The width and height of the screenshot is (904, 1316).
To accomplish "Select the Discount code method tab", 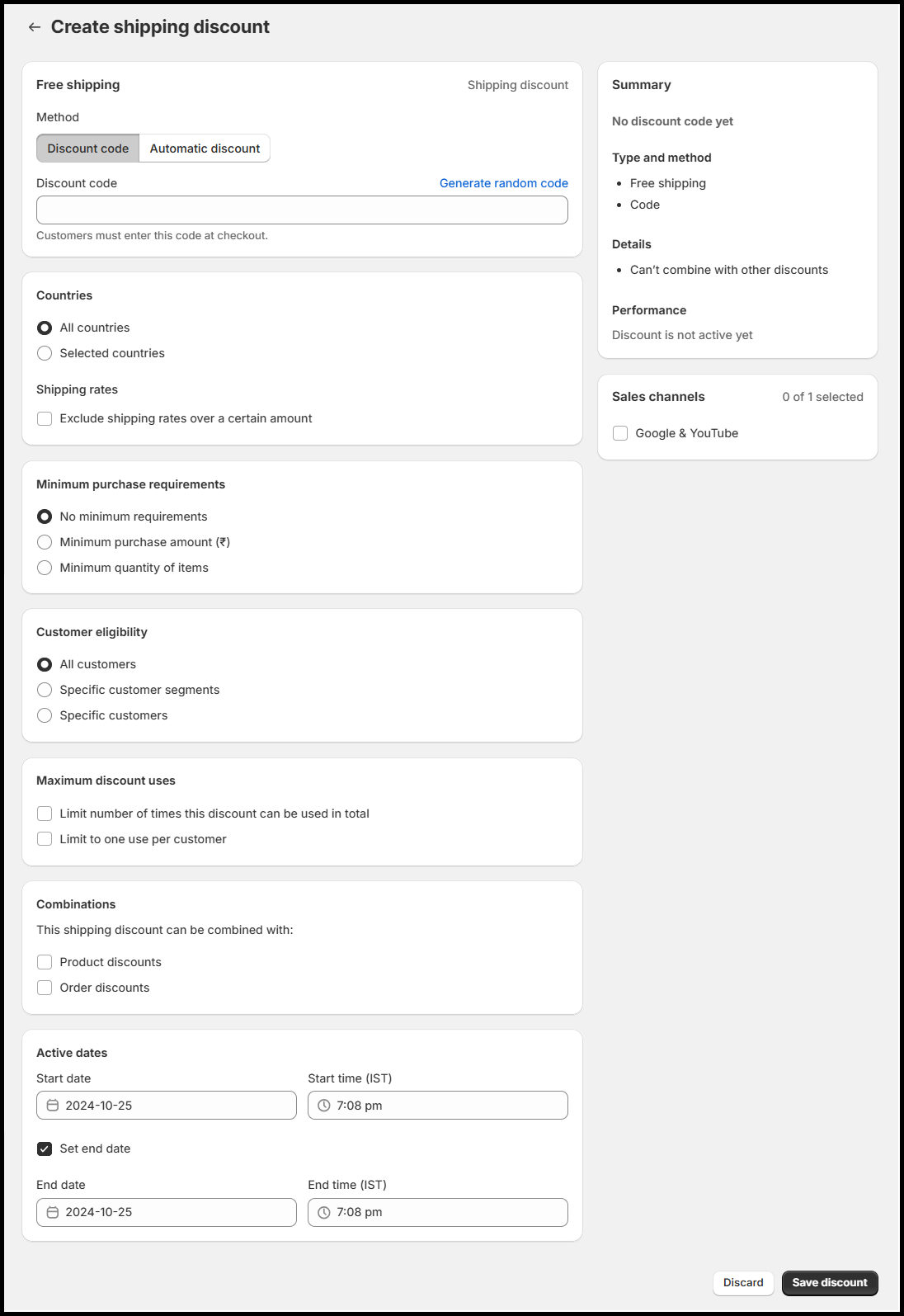I will pos(88,149).
